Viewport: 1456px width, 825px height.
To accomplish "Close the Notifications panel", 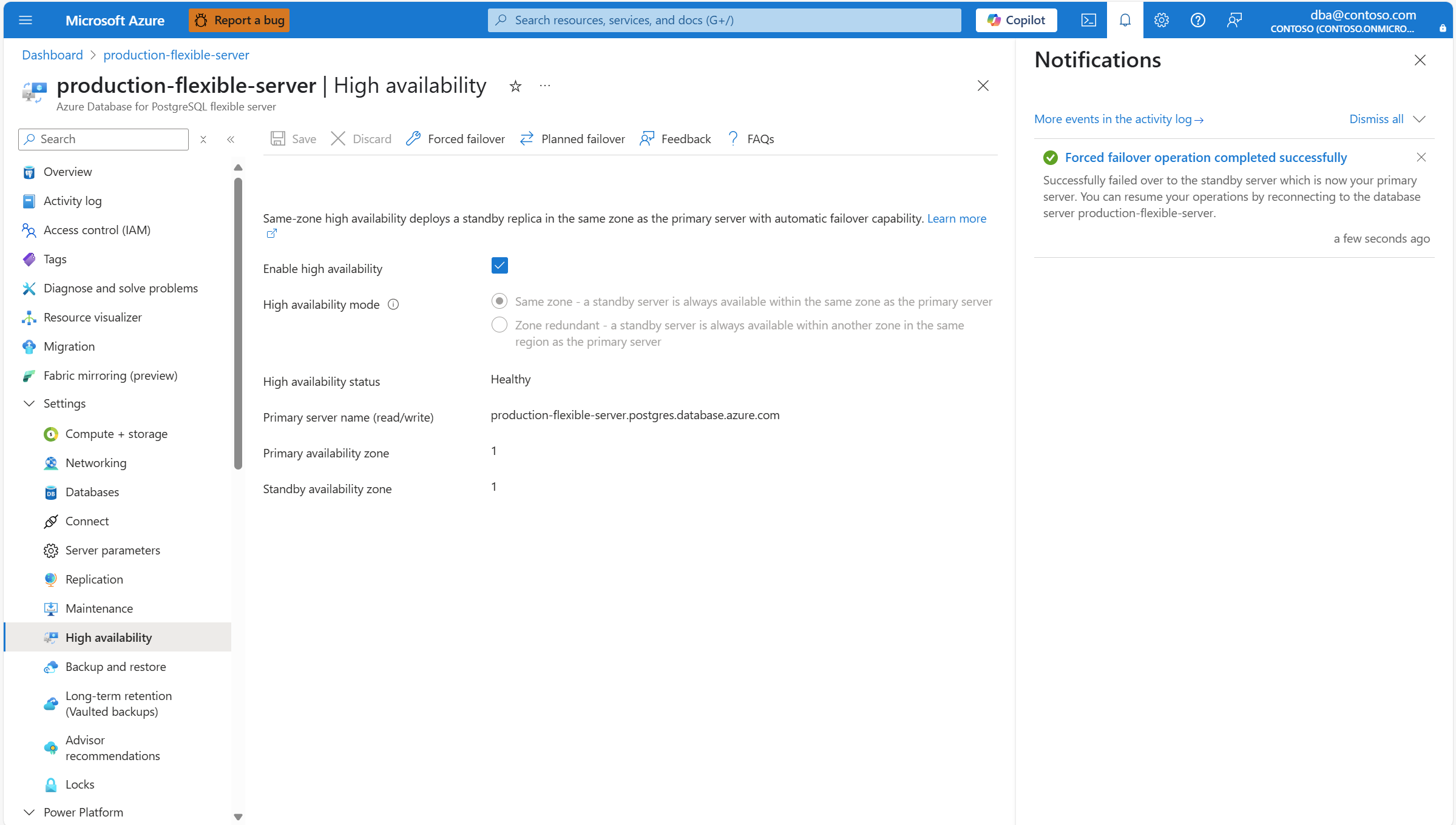I will [x=1420, y=60].
